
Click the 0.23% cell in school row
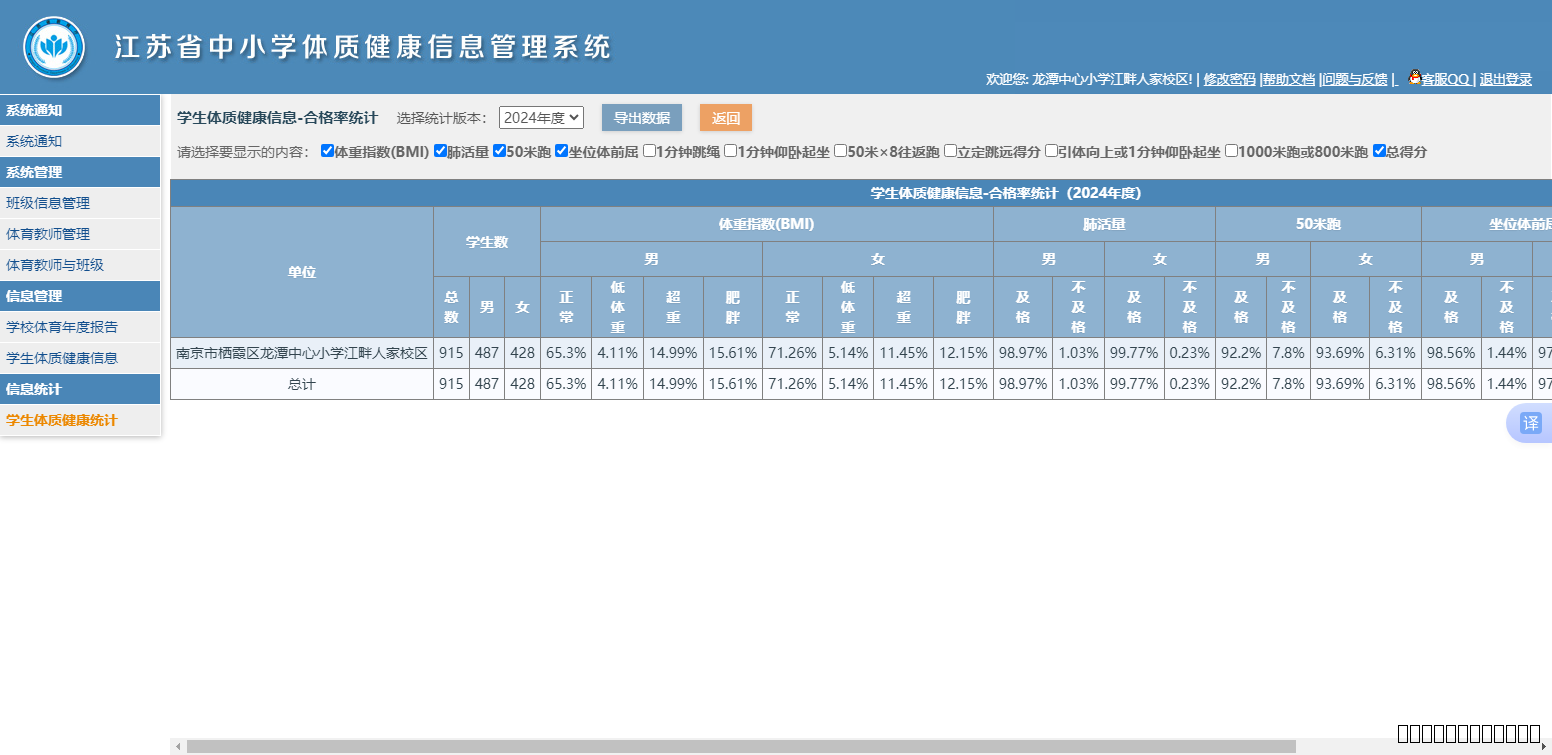(x=1190, y=353)
